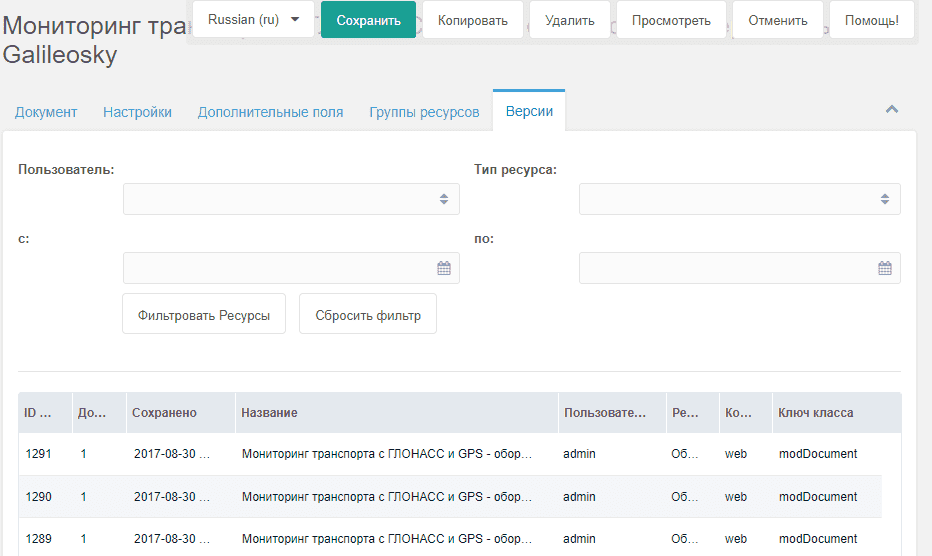Click the Копировать button

coord(473,20)
